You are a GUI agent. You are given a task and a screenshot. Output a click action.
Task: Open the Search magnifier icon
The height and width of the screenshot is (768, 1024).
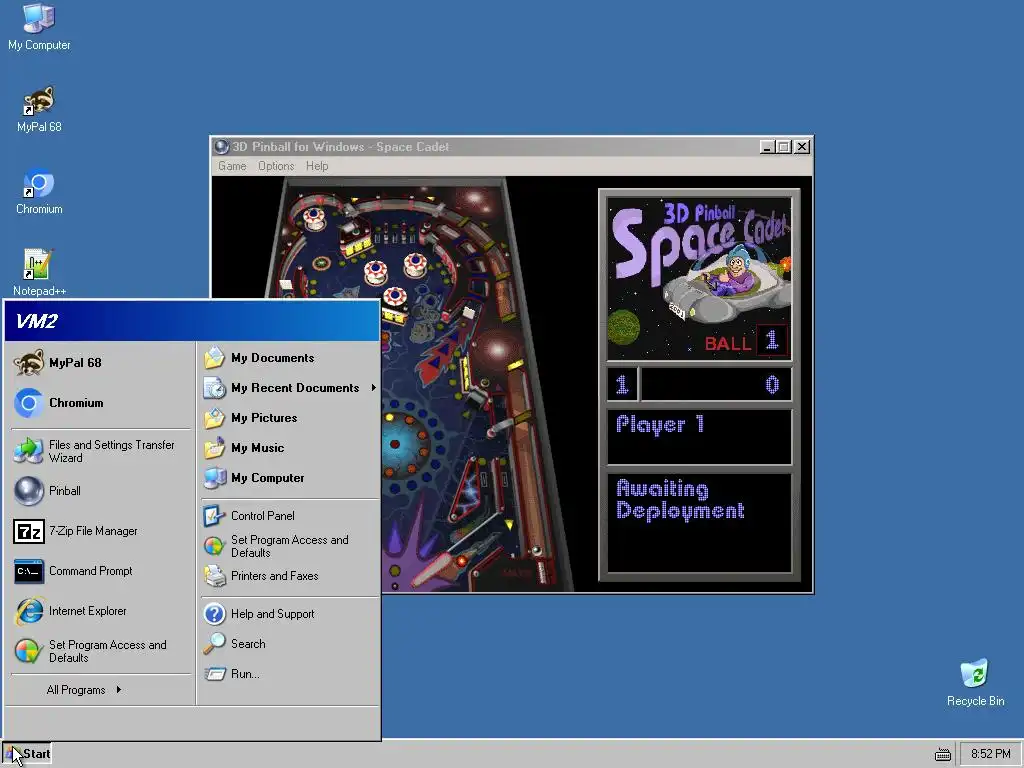[214, 644]
